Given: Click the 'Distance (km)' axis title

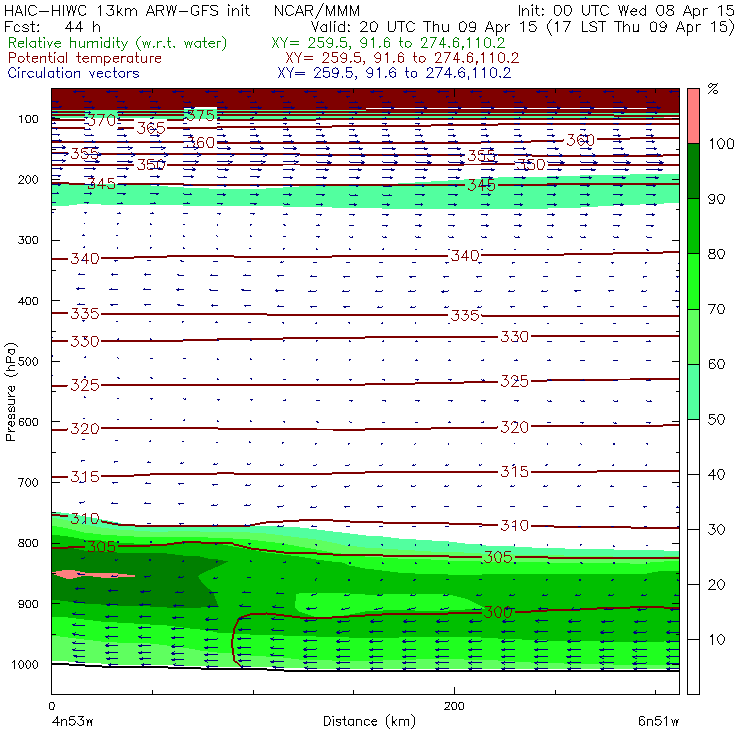Looking at the screenshot, I should coord(370,721).
